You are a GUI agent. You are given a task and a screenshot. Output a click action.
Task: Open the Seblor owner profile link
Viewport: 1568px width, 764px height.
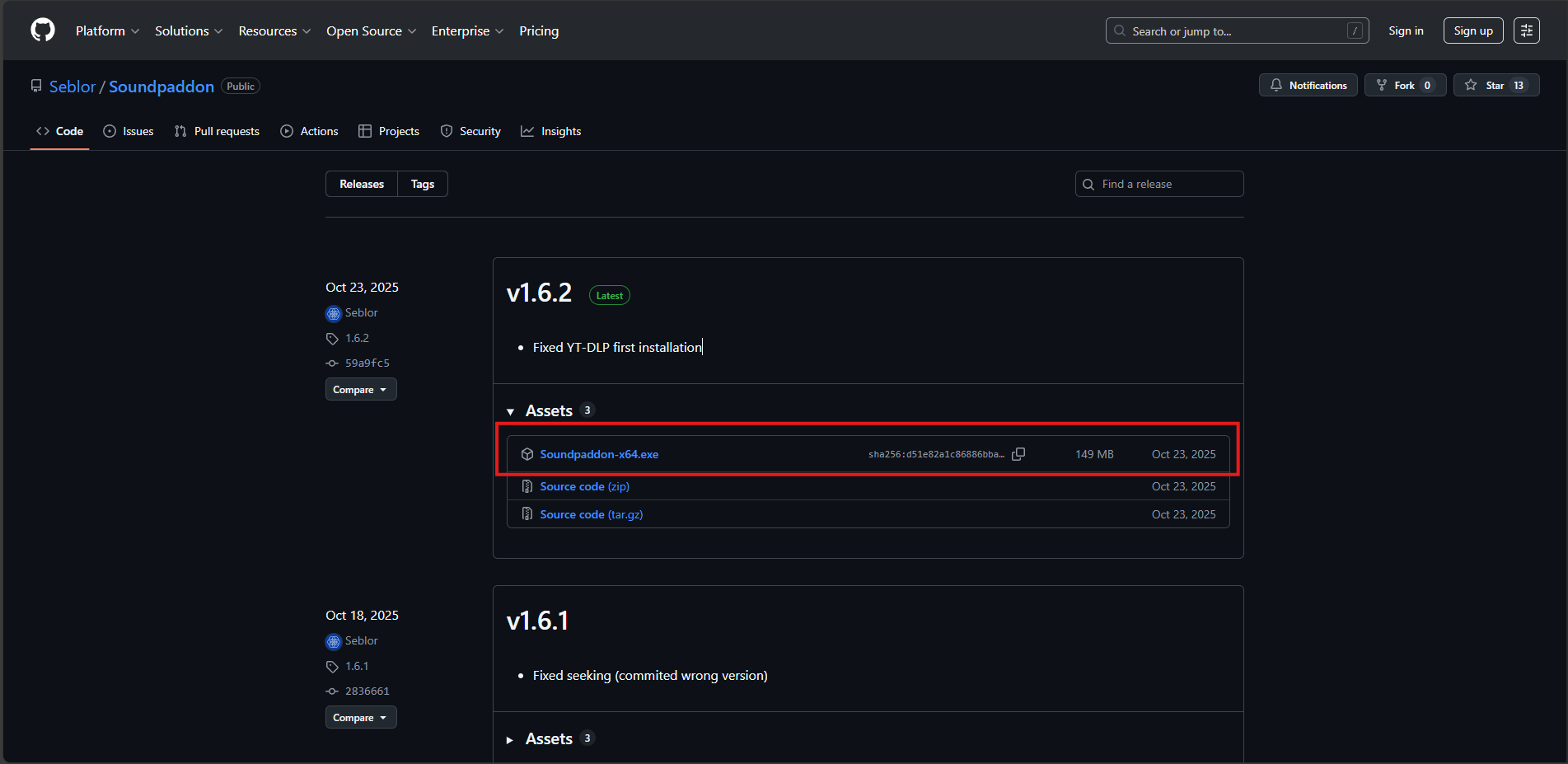(73, 87)
